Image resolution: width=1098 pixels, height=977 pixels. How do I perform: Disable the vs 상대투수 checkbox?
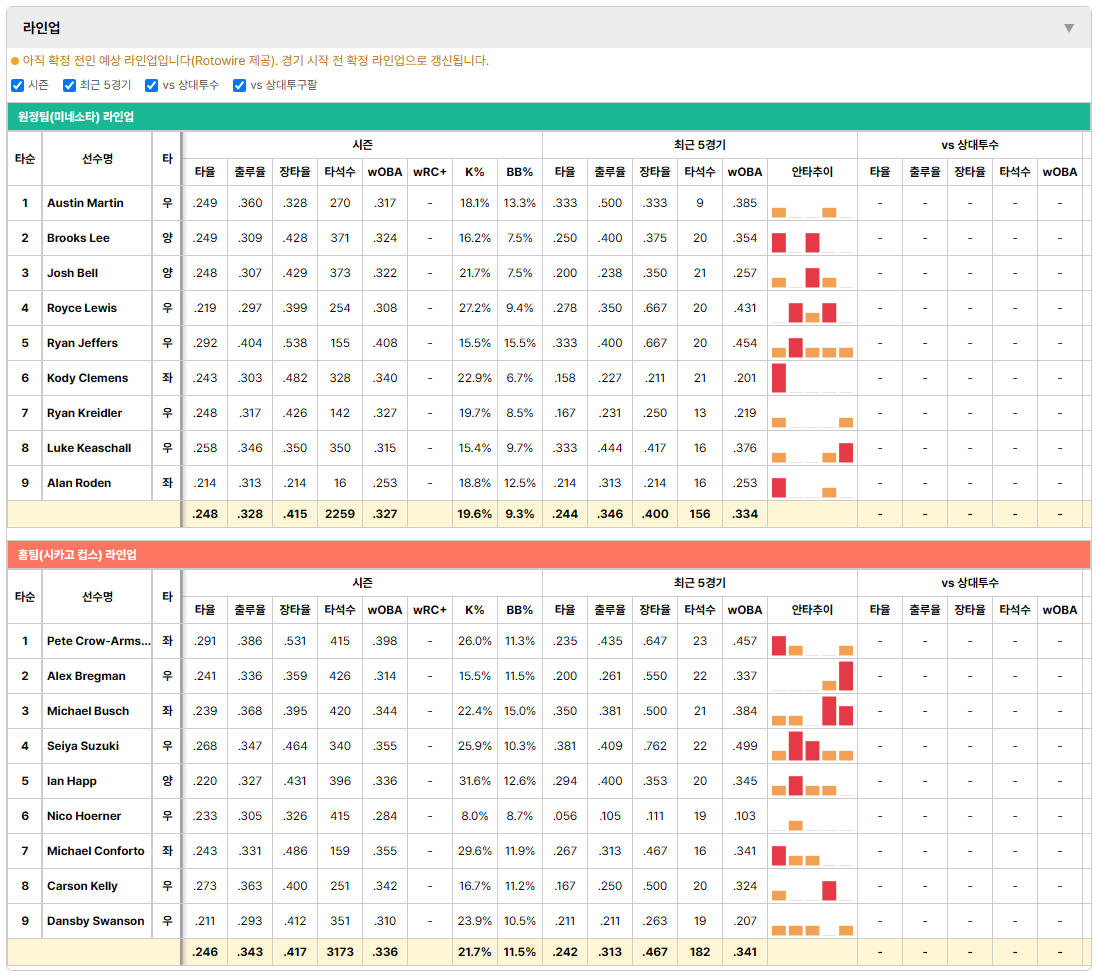pos(151,85)
